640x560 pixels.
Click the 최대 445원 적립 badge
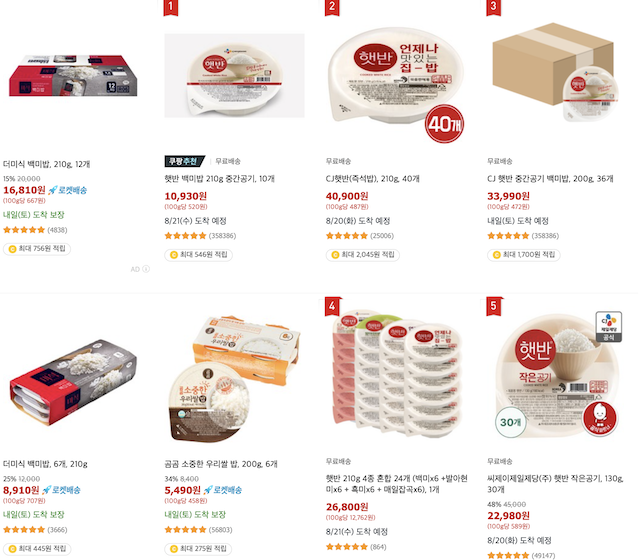[37, 549]
